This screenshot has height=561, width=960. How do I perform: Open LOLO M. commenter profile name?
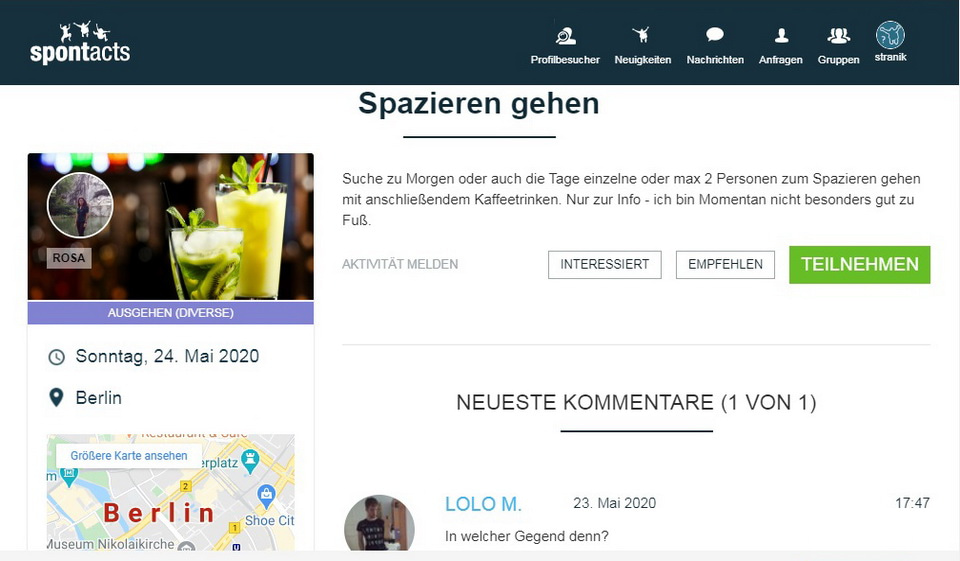(x=483, y=504)
